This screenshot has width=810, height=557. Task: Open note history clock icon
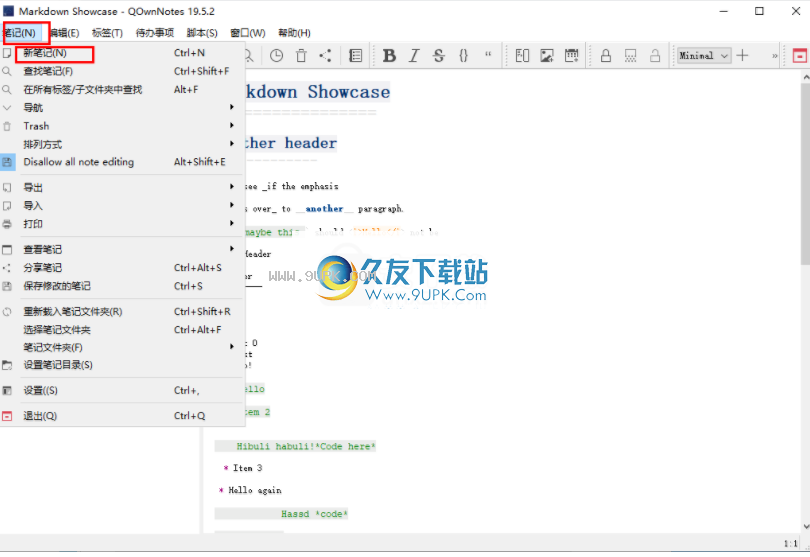coord(276,56)
